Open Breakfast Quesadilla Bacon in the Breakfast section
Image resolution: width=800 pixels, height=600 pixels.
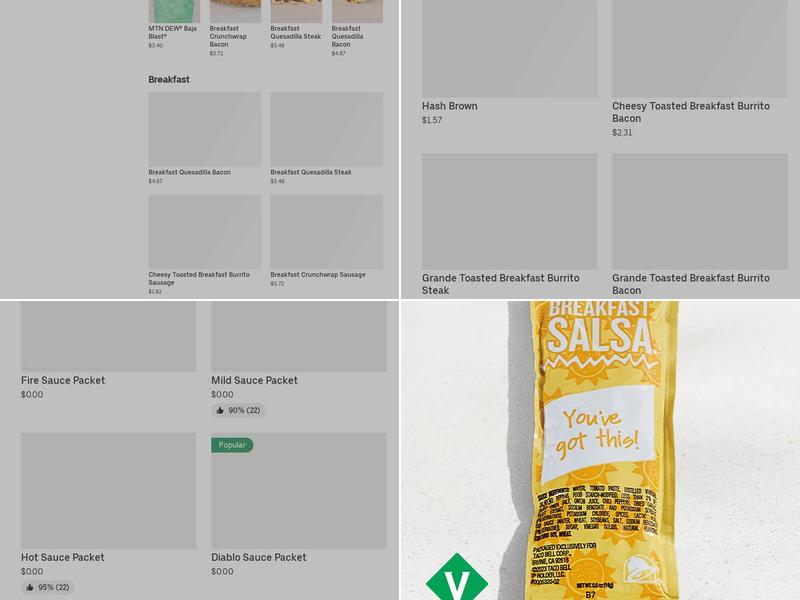205,138
